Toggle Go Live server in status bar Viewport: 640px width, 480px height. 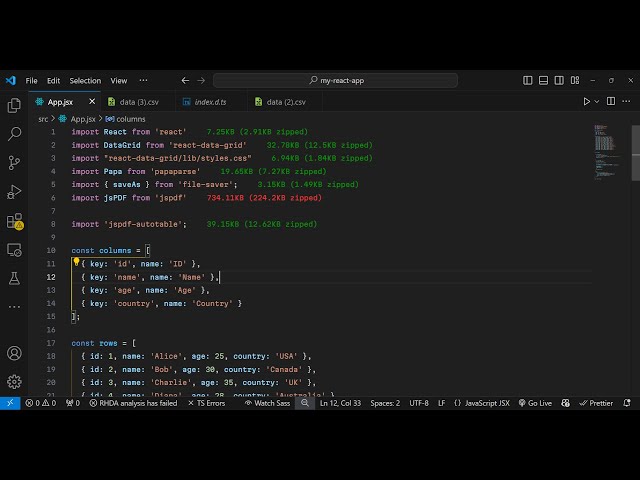tap(535, 403)
